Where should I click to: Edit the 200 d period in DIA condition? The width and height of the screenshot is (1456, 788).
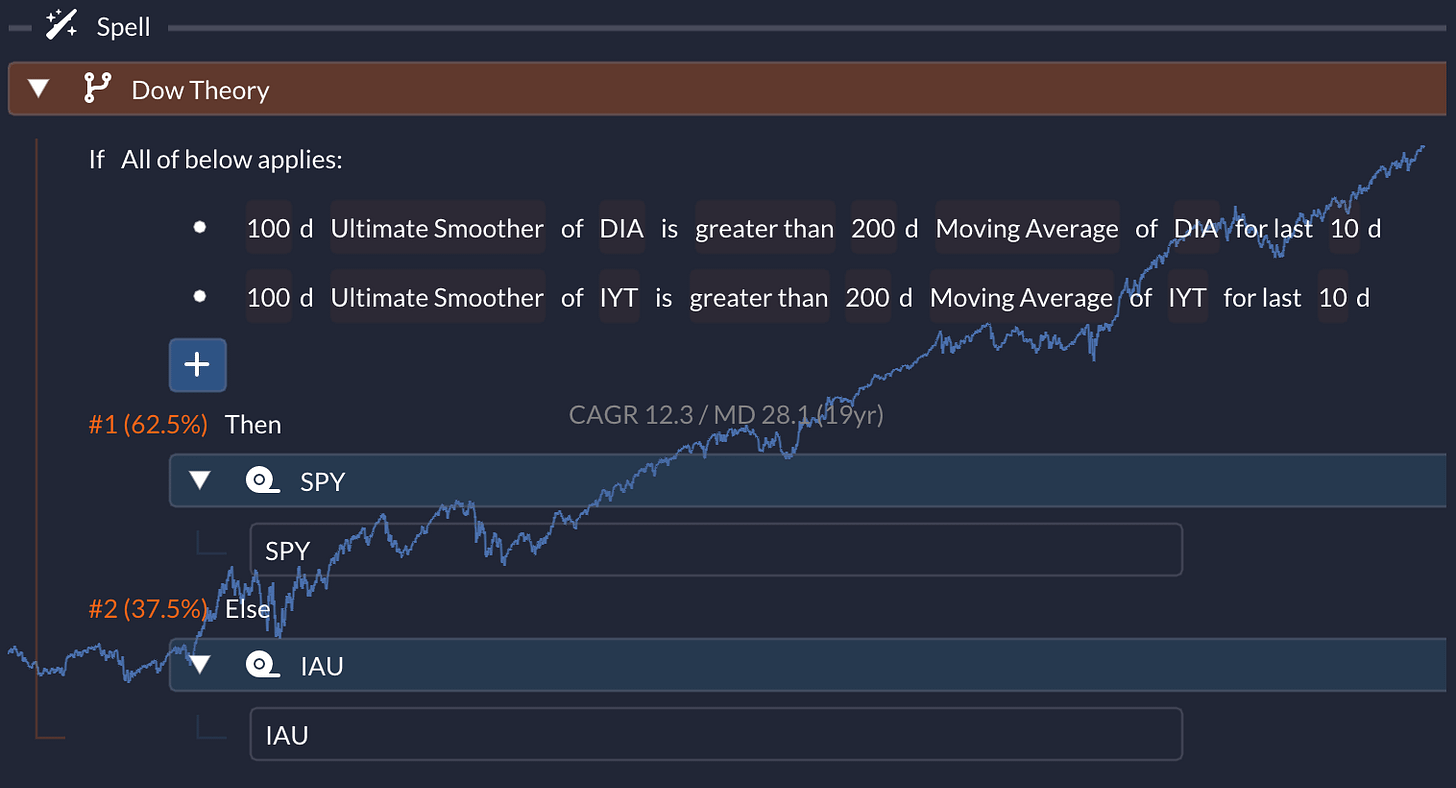click(x=873, y=229)
